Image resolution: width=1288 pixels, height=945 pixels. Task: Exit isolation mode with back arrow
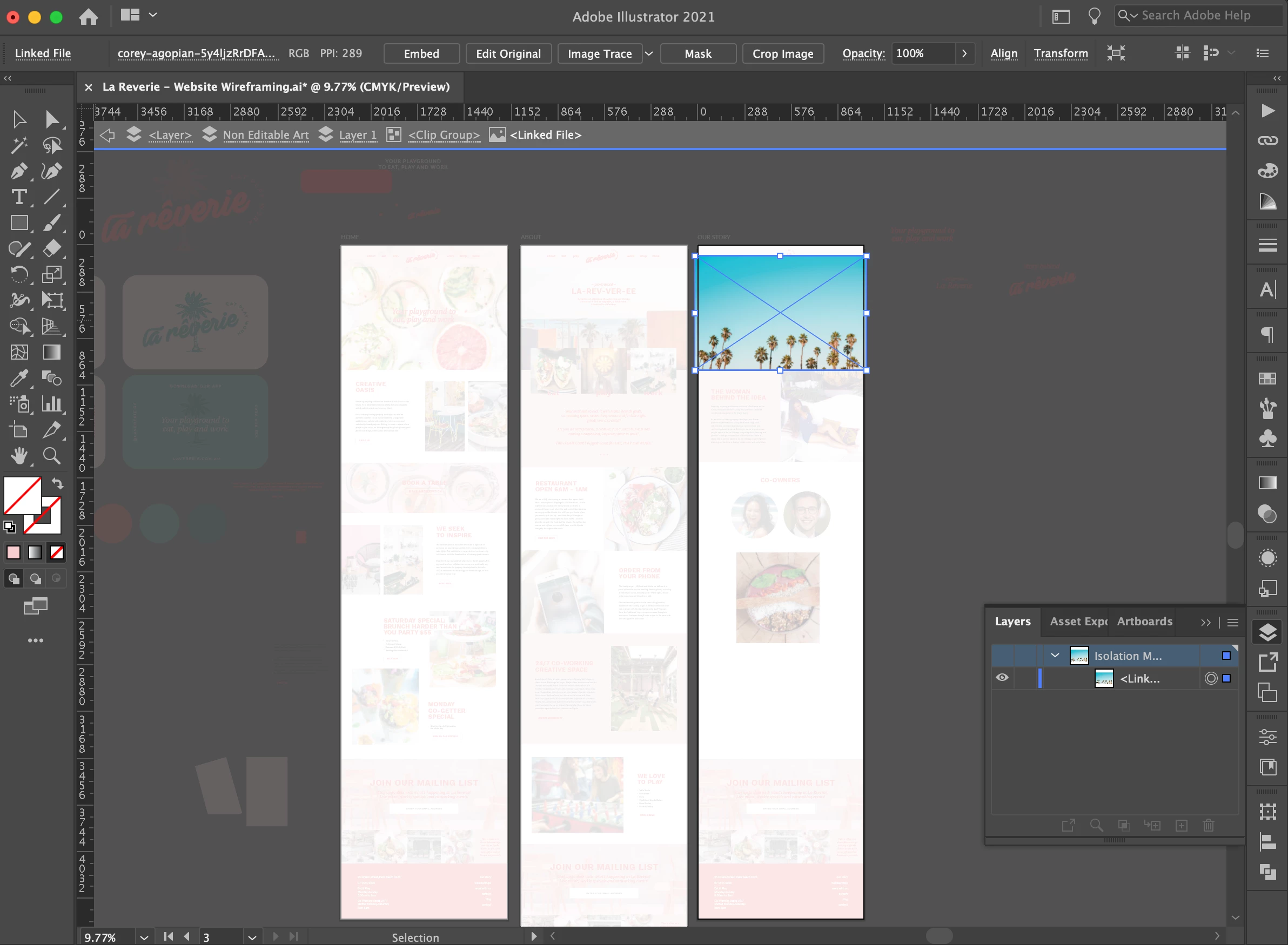107,135
